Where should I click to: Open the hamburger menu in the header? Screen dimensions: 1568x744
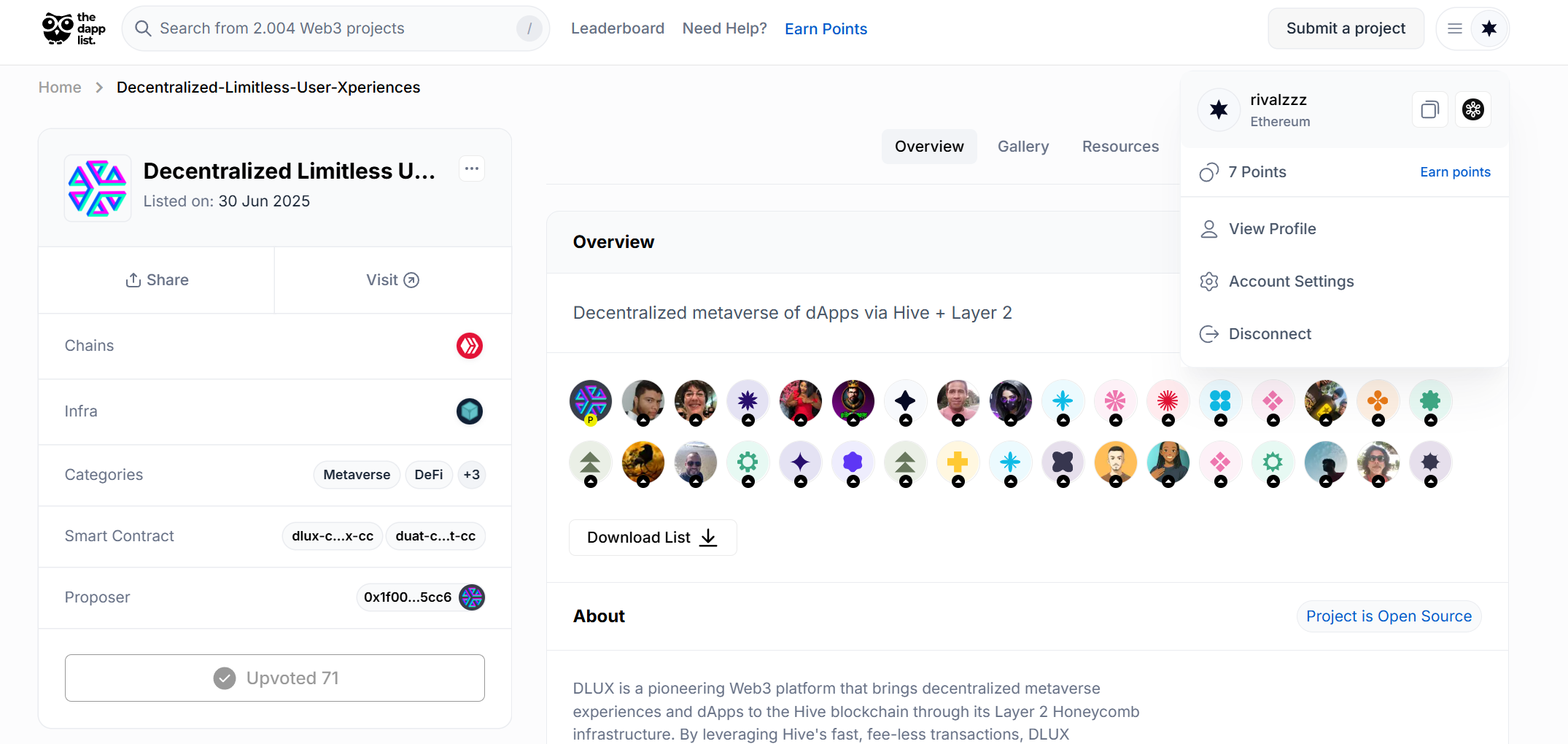1455,28
